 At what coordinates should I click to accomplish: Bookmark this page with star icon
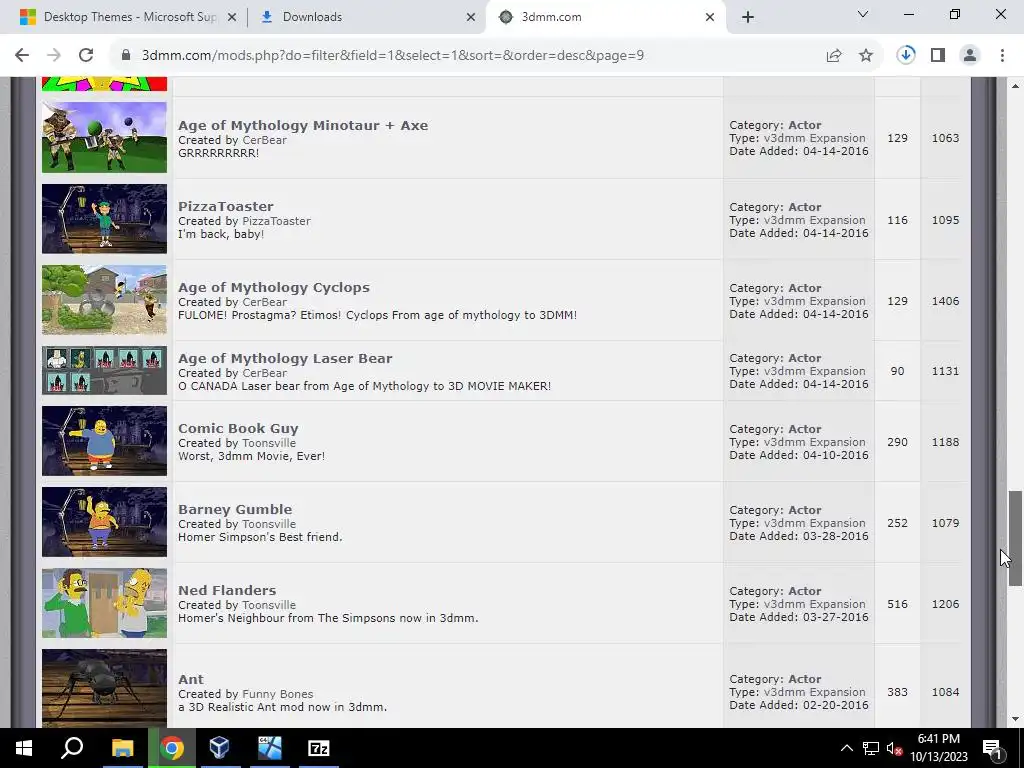(866, 56)
